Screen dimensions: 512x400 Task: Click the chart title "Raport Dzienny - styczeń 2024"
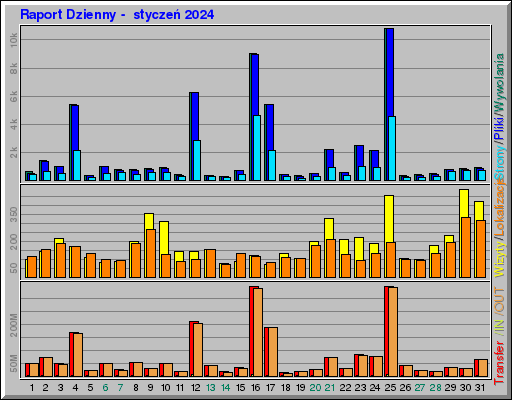point(117,15)
